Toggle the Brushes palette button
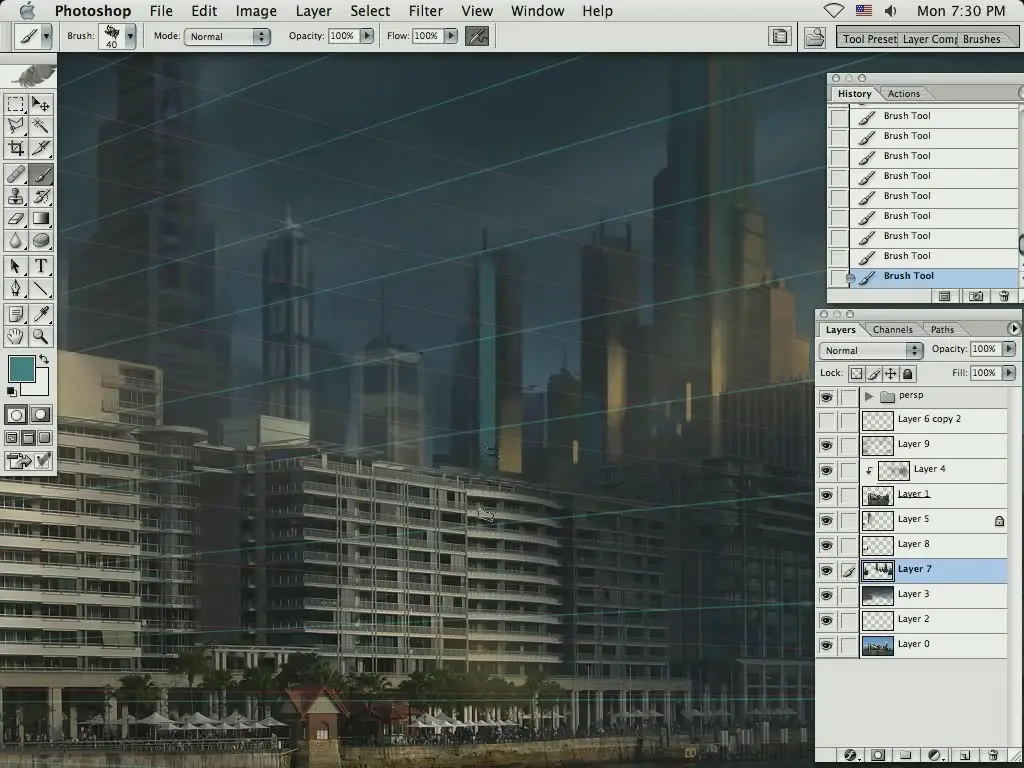This screenshot has height=768, width=1024. point(981,39)
